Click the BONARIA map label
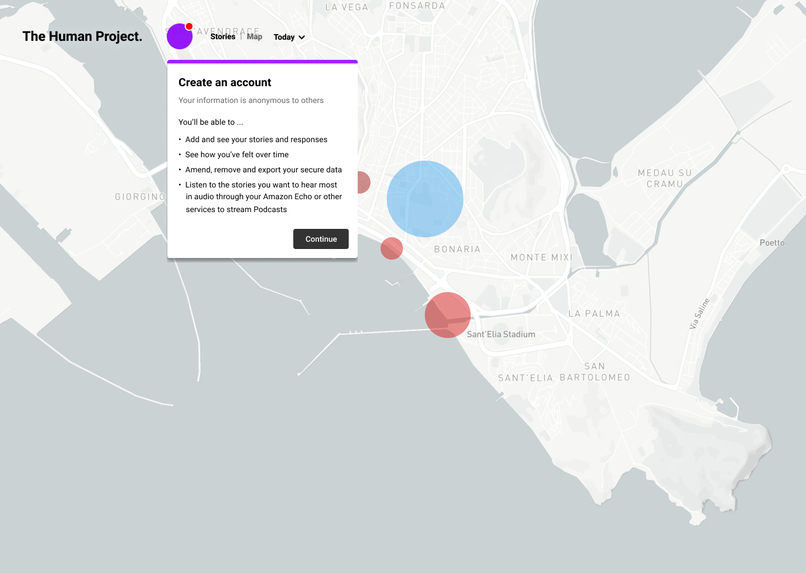The height and width of the screenshot is (573, 806). (457, 249)
